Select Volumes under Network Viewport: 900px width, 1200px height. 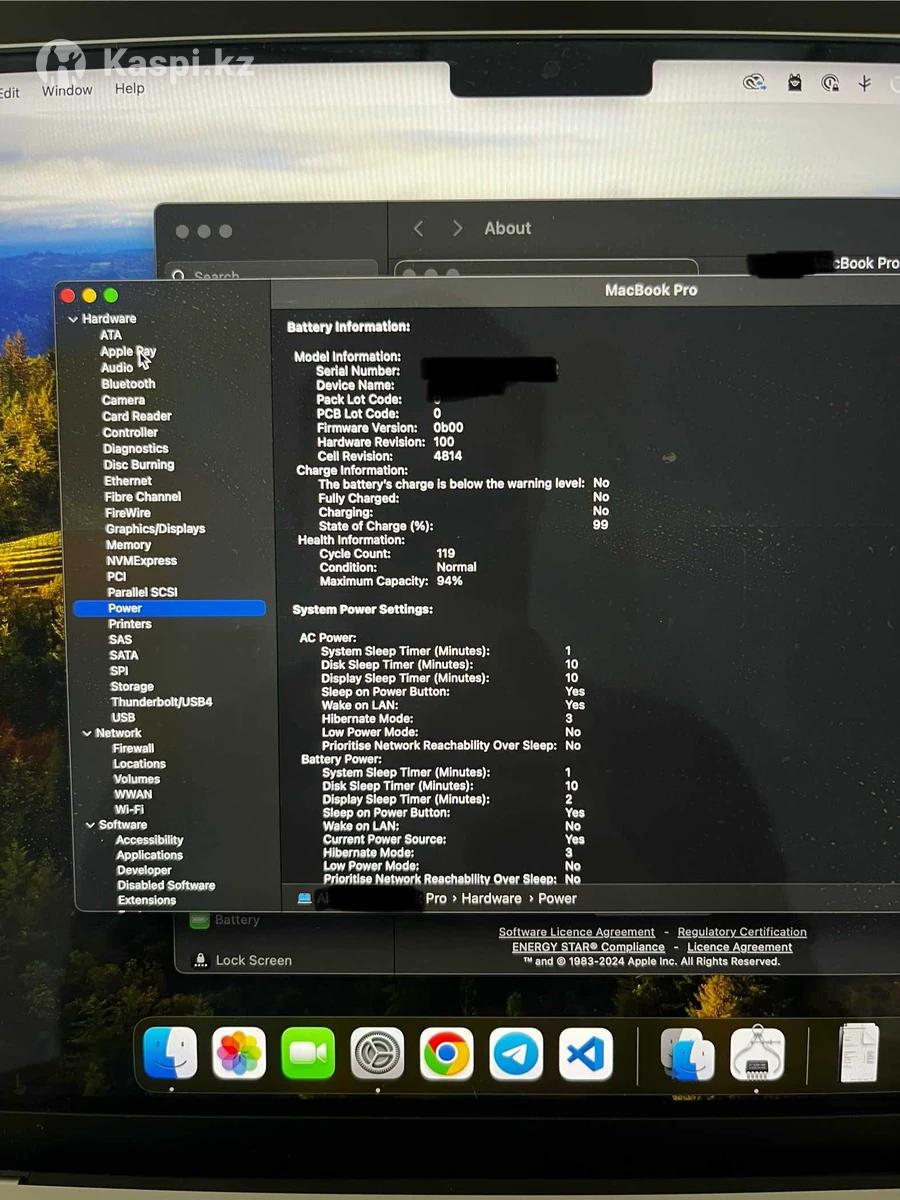click(137, 779)
